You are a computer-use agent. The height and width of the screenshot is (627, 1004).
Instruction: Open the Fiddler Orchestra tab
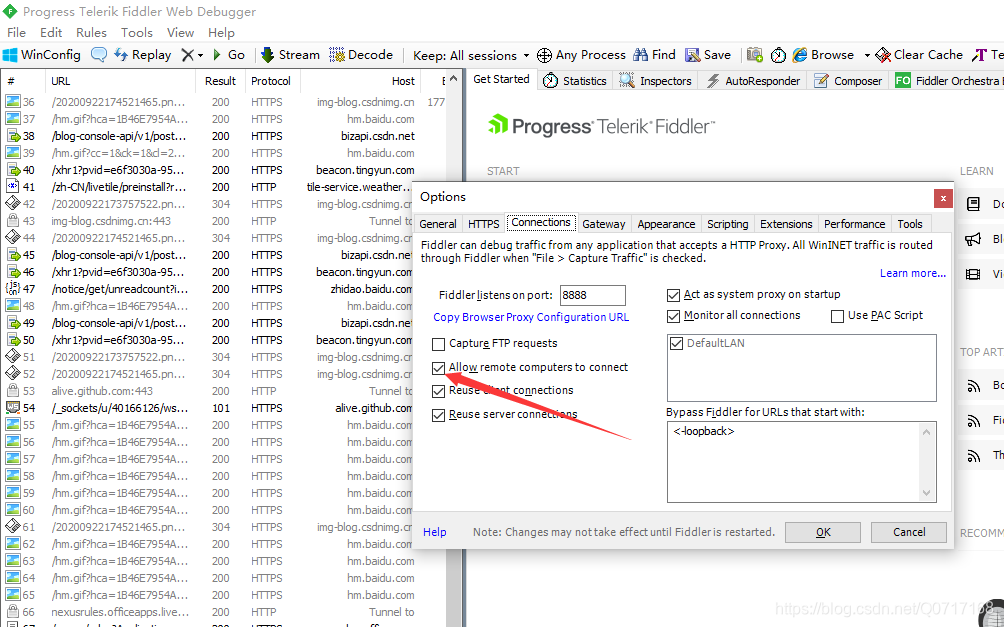point(947,81)
